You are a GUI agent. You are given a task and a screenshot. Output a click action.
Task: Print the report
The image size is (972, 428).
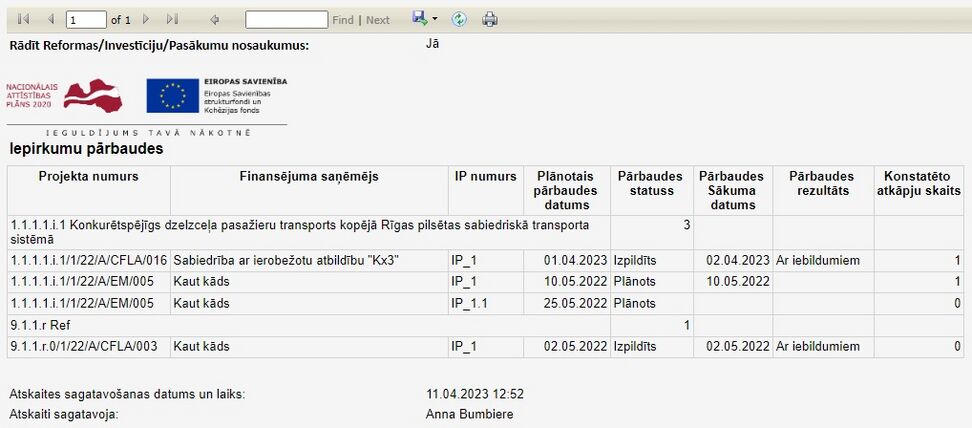[490, 19]
